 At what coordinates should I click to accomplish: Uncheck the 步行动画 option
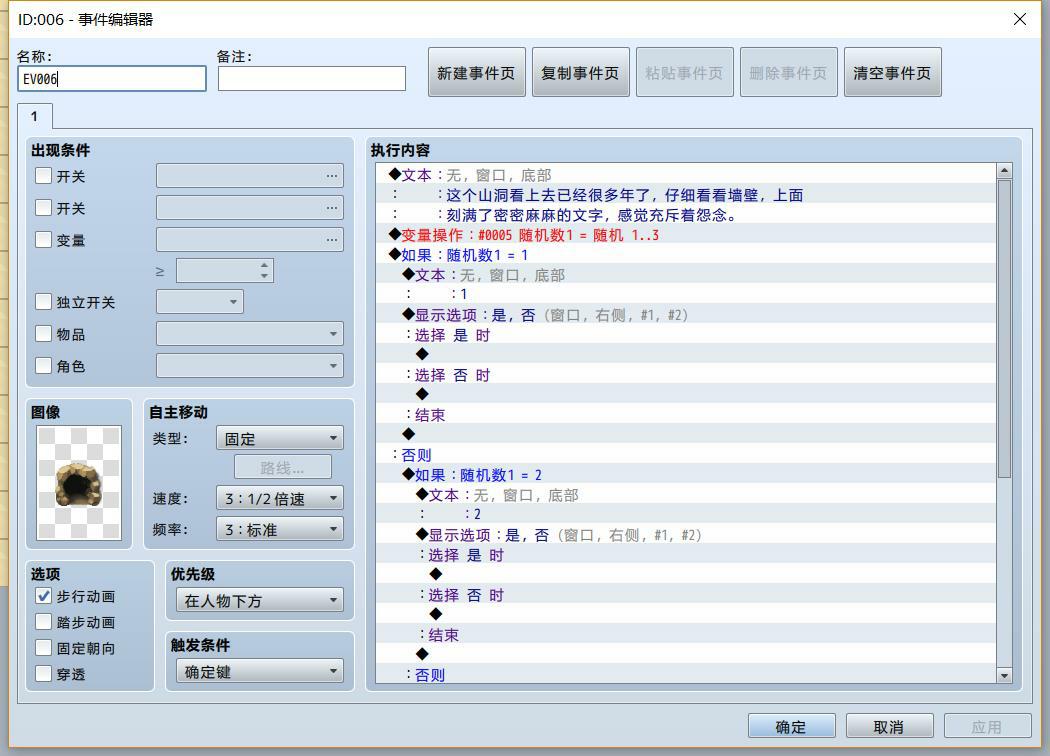(x=44, y=596)
